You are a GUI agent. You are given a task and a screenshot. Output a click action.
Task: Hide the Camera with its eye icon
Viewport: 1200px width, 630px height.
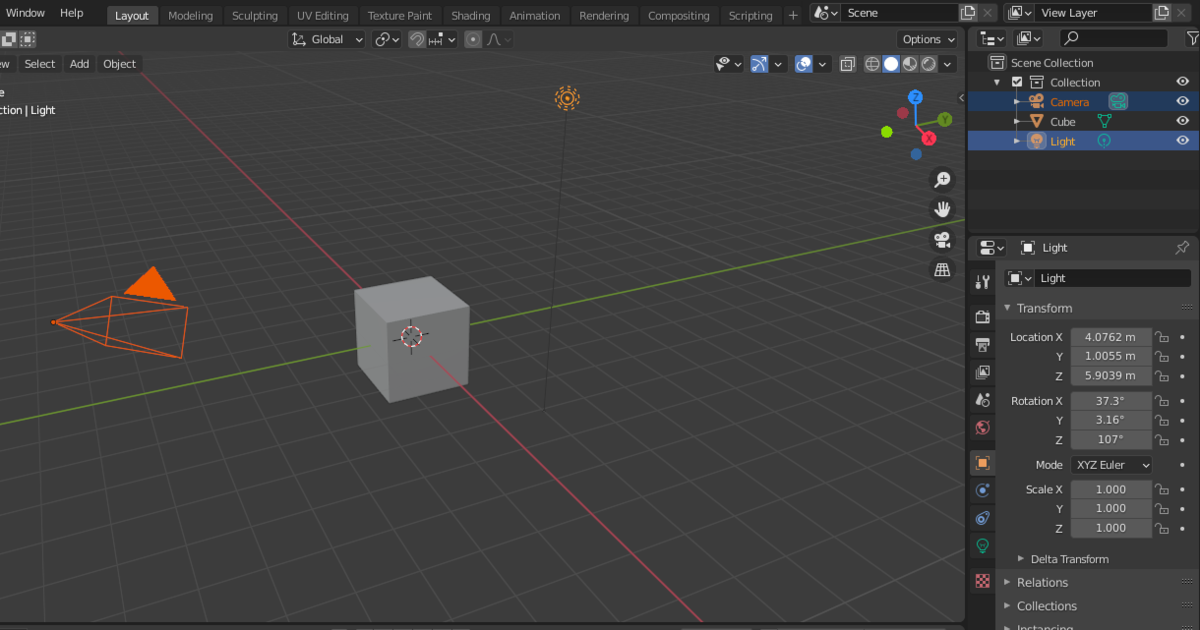(1183, 101)
